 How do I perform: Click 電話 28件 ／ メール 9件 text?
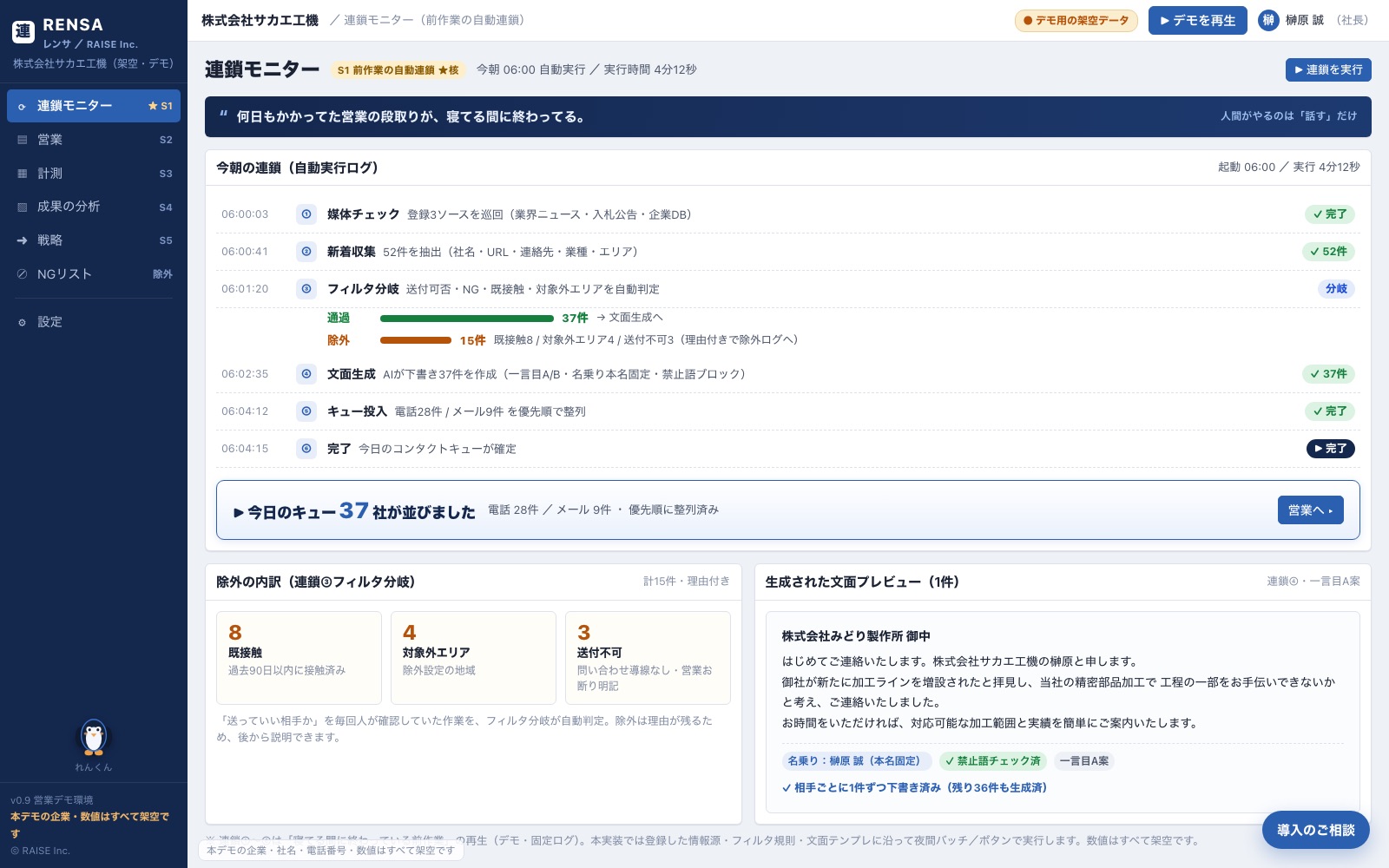point(550,510)
